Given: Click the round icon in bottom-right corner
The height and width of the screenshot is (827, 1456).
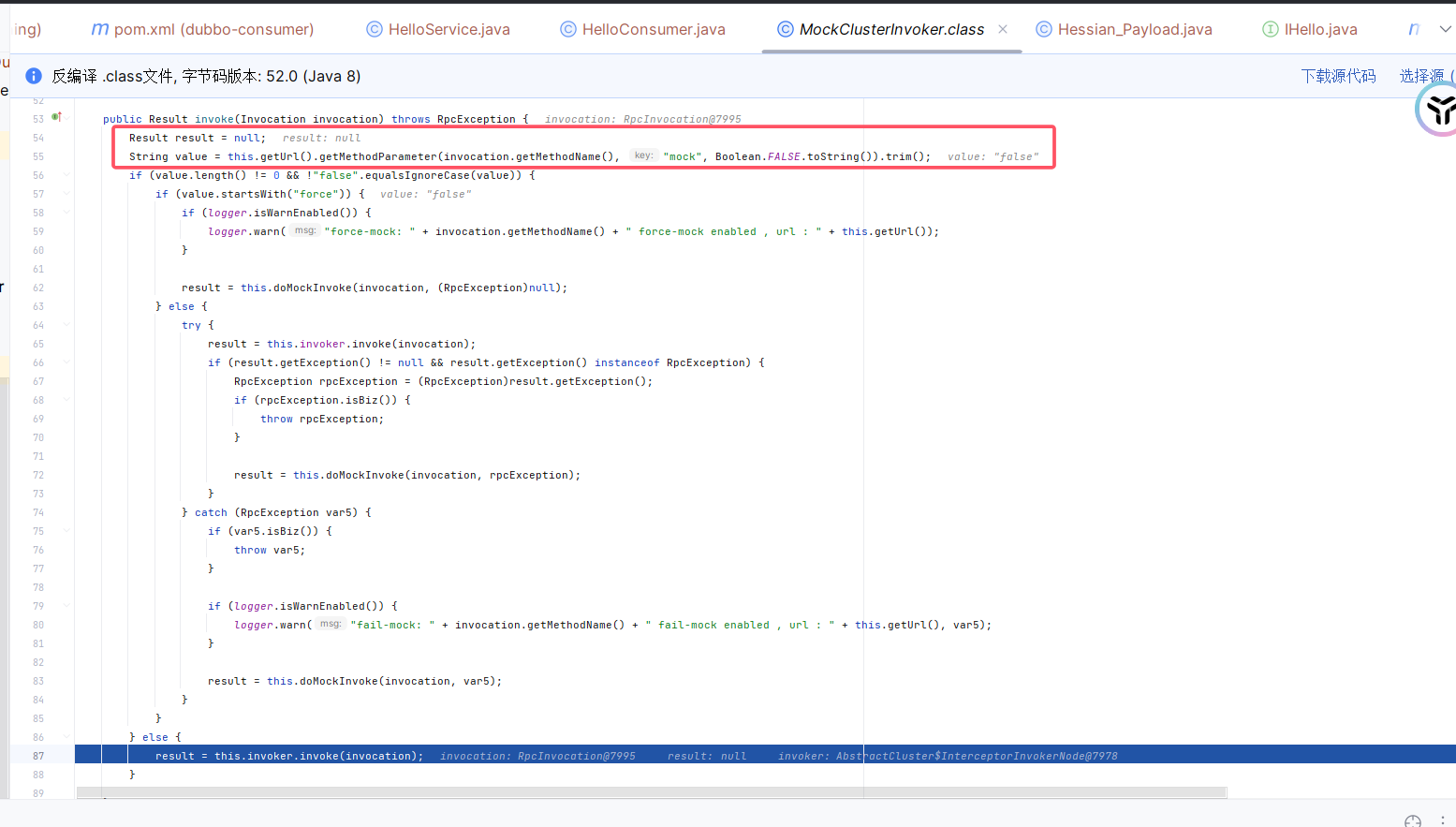Looking at the screenshot, I should [x=1413, y=821].
